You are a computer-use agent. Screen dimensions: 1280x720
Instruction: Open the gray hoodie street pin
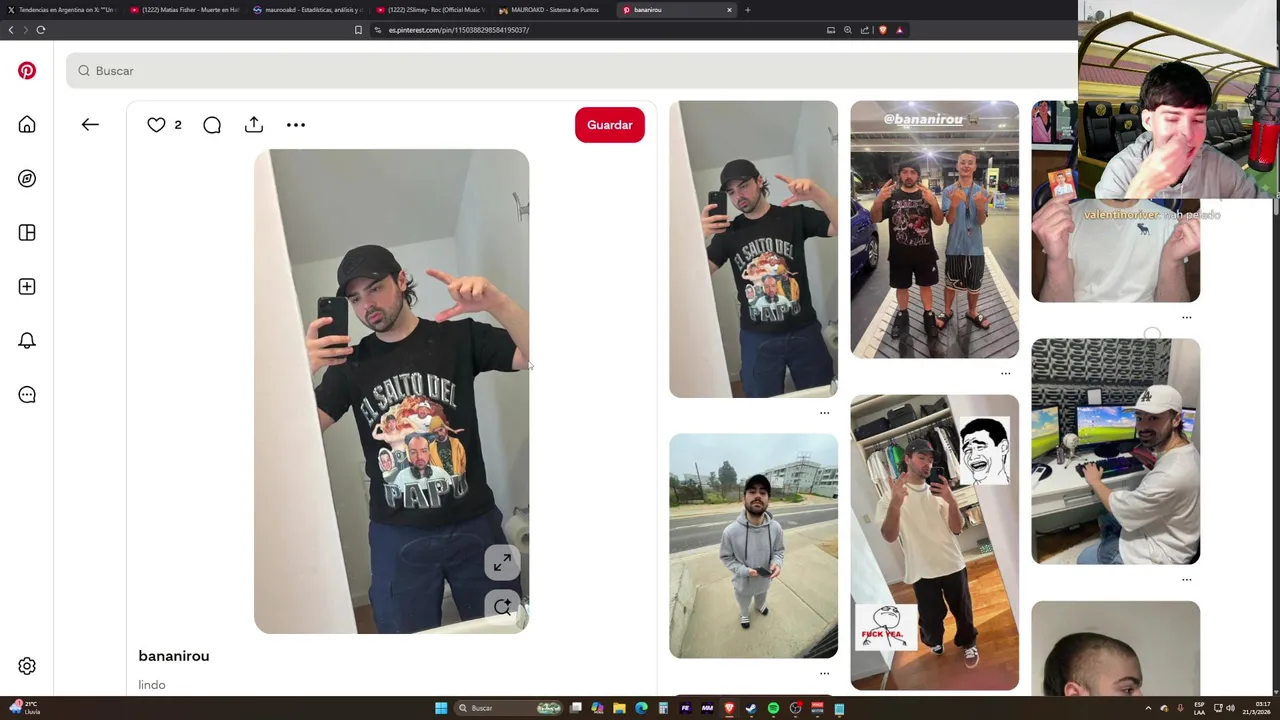click(x=753, y=546)
